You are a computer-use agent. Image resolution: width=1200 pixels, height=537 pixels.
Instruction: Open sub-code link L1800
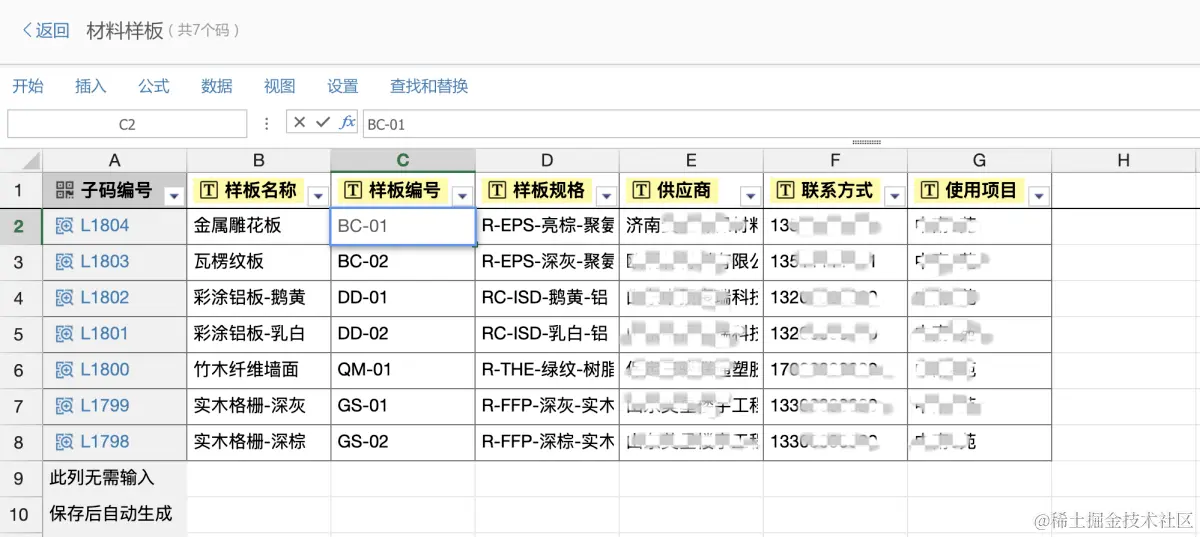tap(105, 370)
